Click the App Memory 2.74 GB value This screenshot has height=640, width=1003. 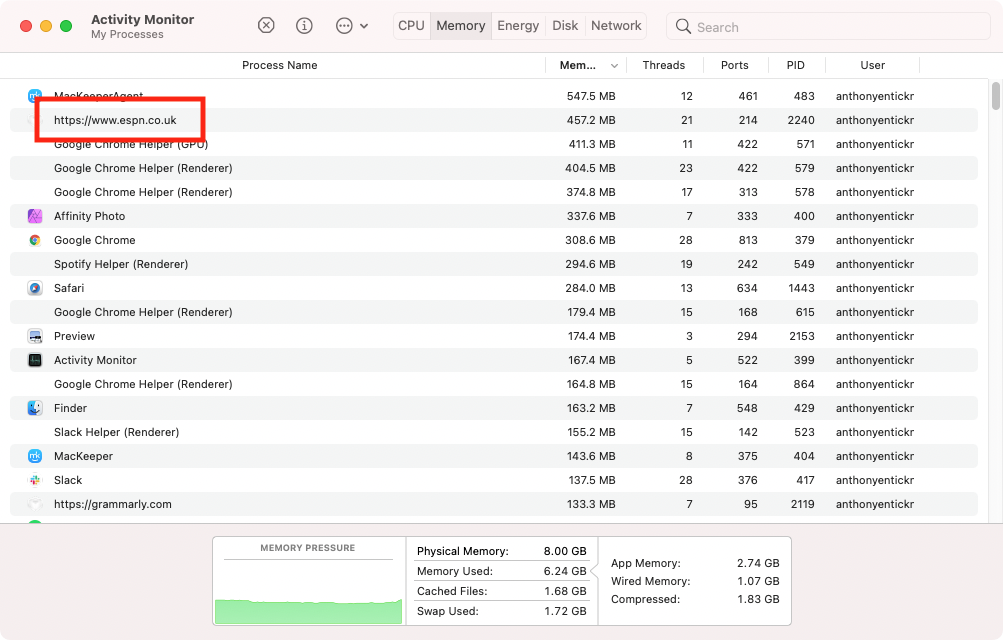[x=758, y=563]
